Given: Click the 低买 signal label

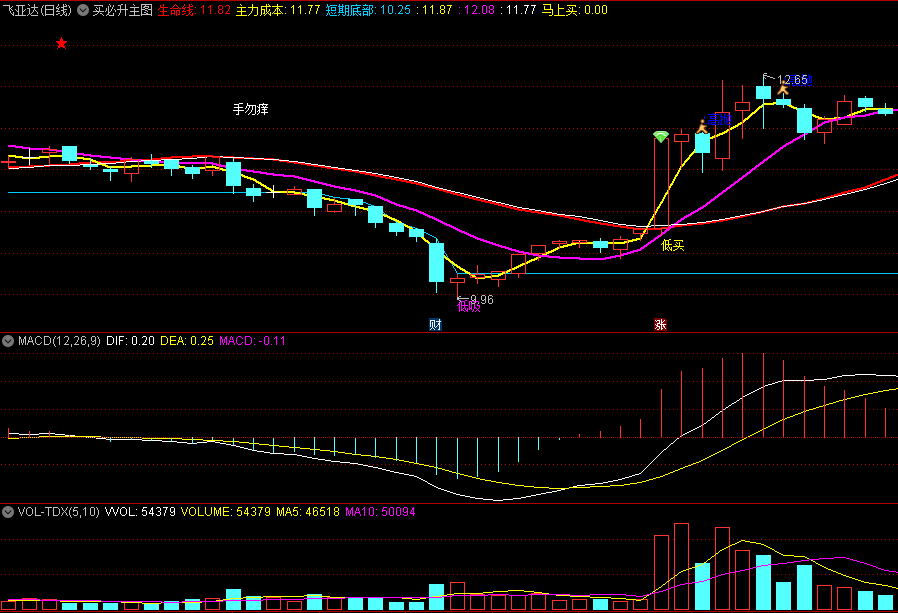Looking at the screenshot, I should (672, 245).
